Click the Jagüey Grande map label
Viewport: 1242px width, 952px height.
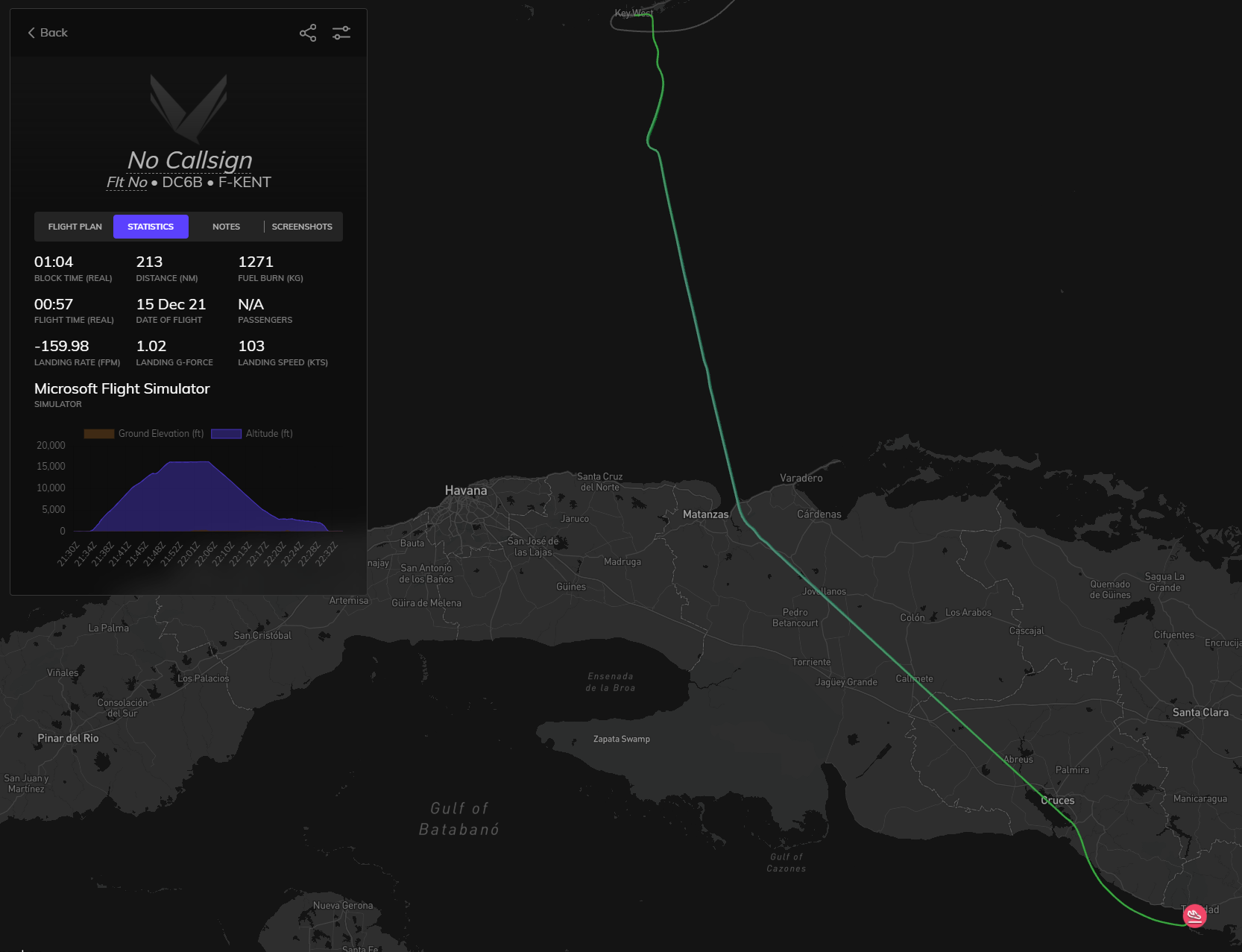pyautogui.click(x=846, y=682)
